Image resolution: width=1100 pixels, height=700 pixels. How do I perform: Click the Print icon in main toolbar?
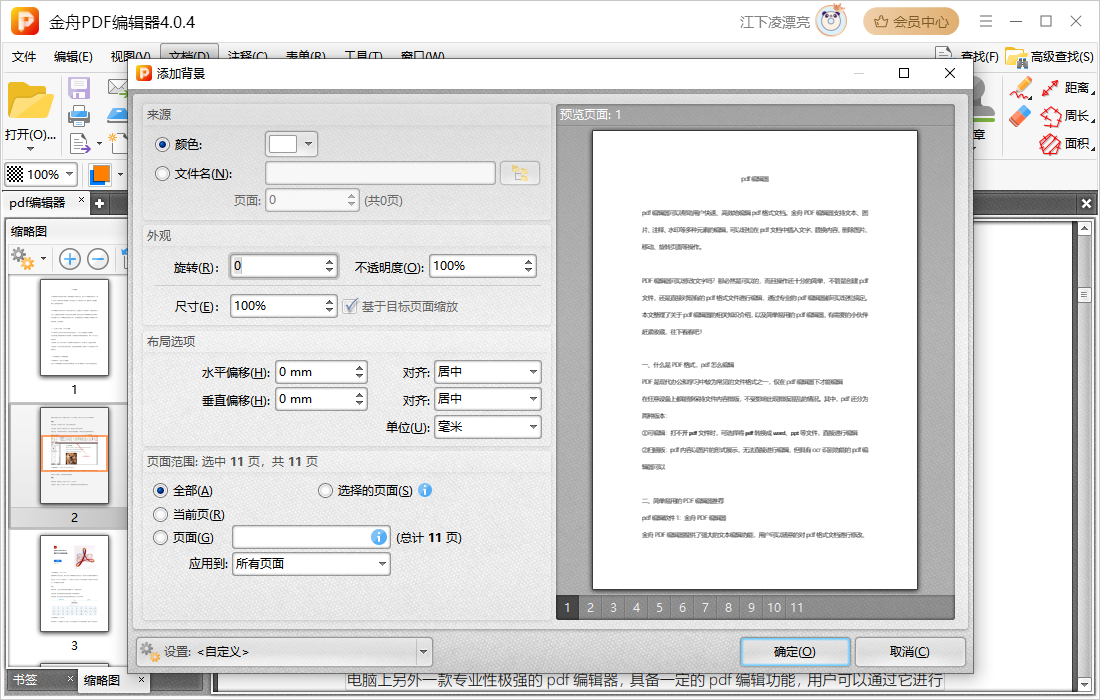(79, 115)
